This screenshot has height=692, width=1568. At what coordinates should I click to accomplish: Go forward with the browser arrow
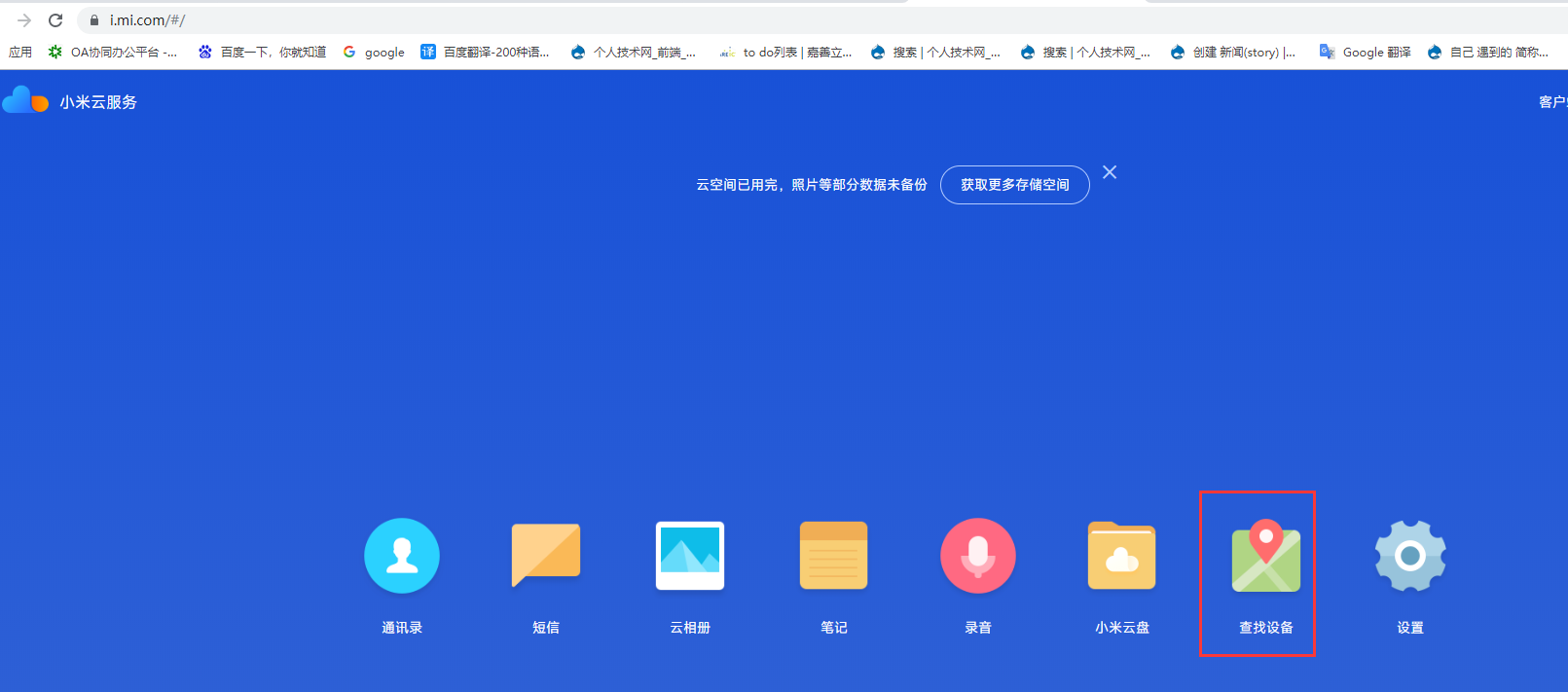coord(24,19)
